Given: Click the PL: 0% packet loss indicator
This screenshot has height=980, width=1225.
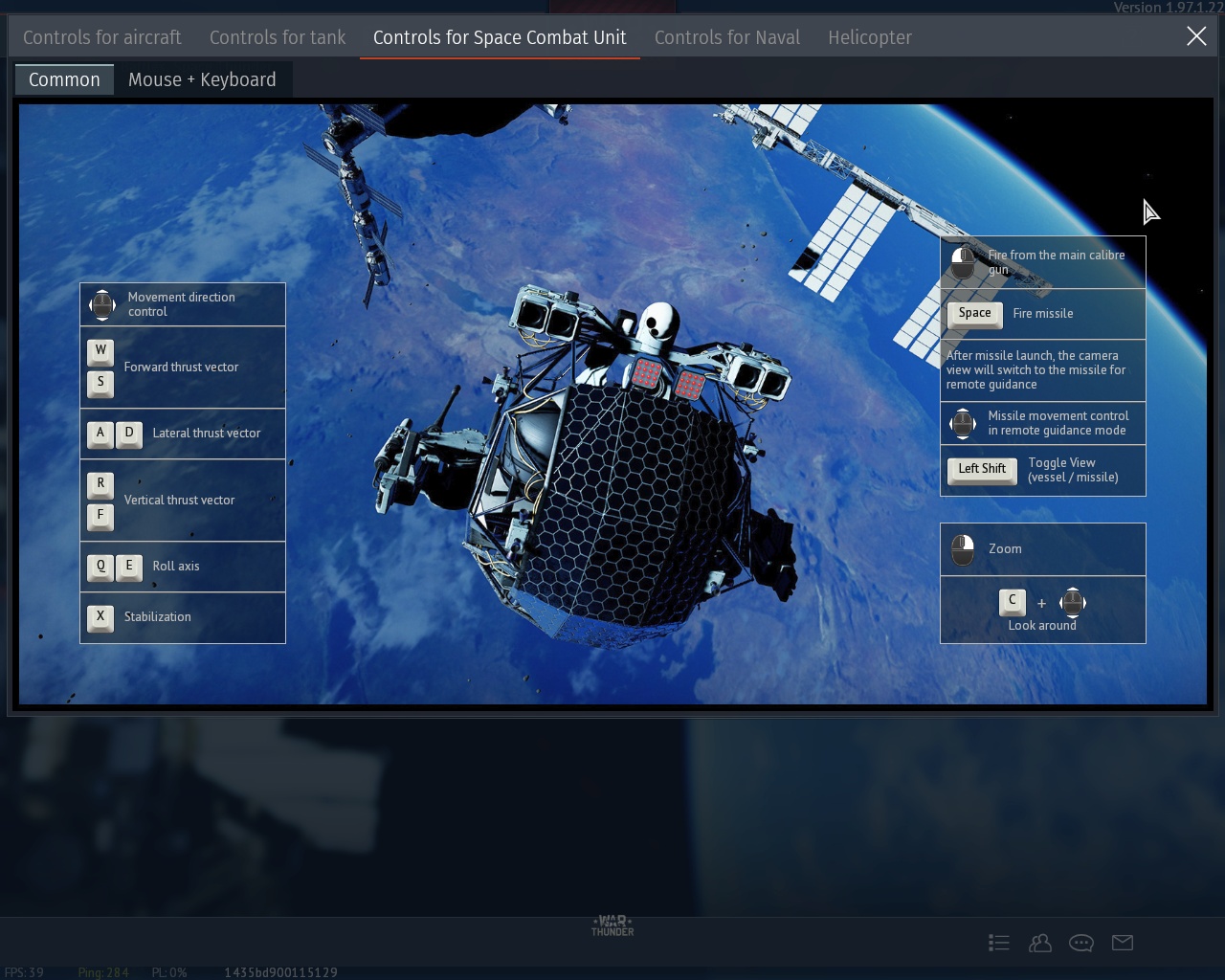Looking at the screenshot, I should pos(169,972).
